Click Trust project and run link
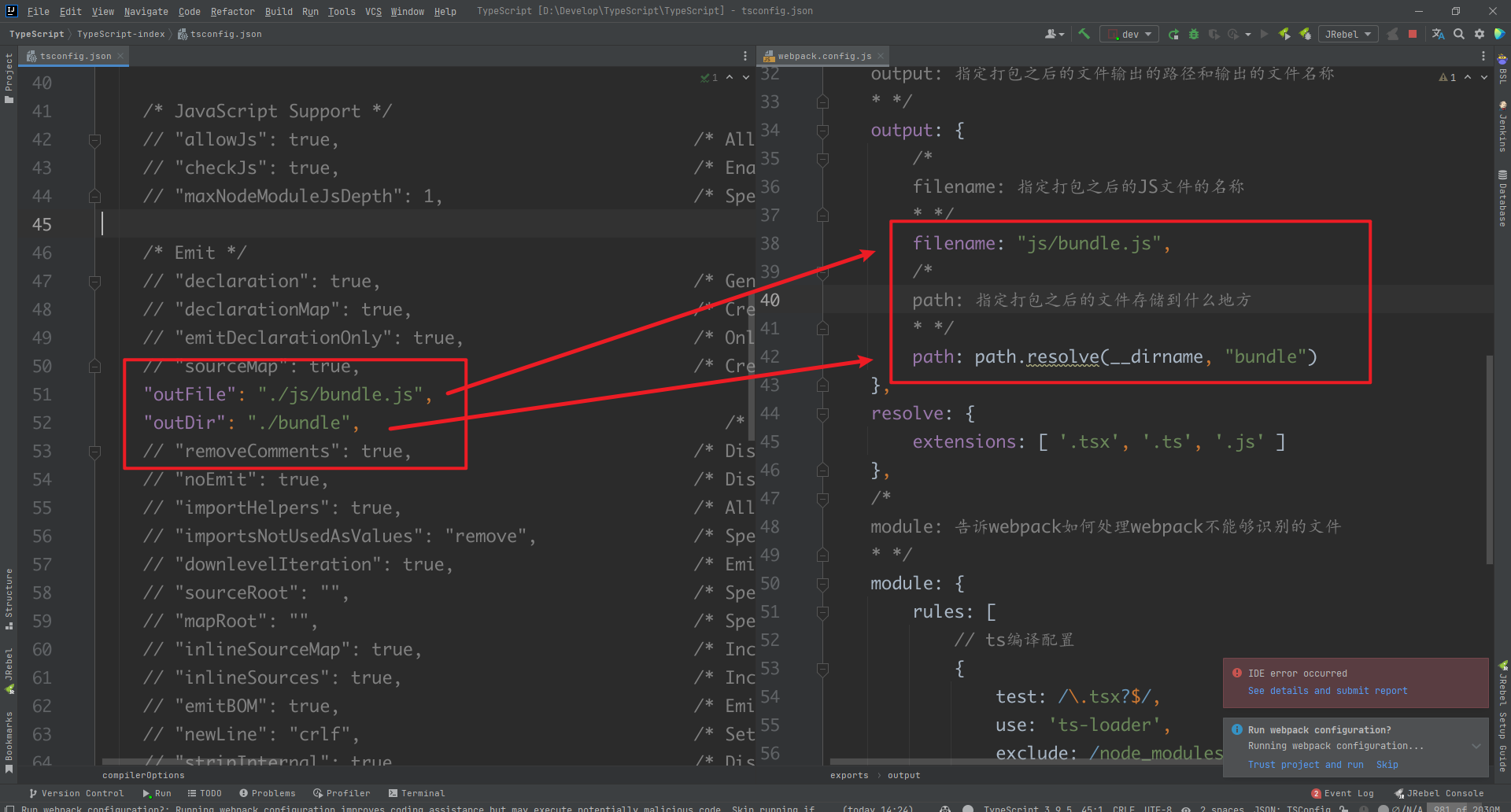1511x812 pixels. [1306, 765]
